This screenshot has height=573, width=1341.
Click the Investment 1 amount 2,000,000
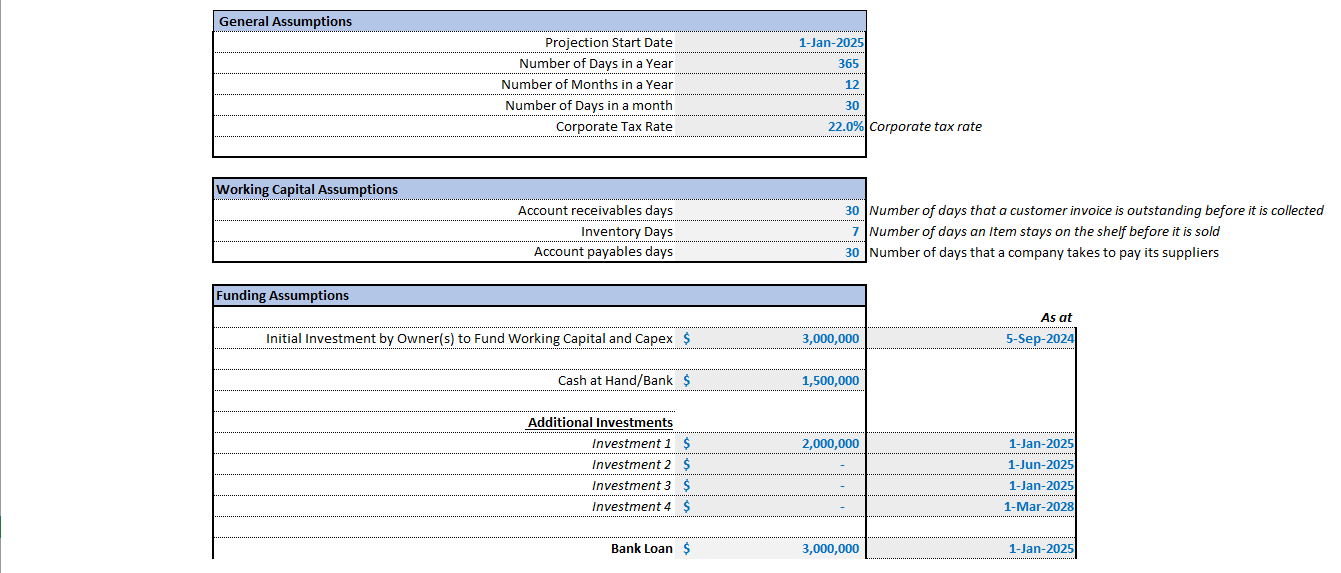pos(830,443)
